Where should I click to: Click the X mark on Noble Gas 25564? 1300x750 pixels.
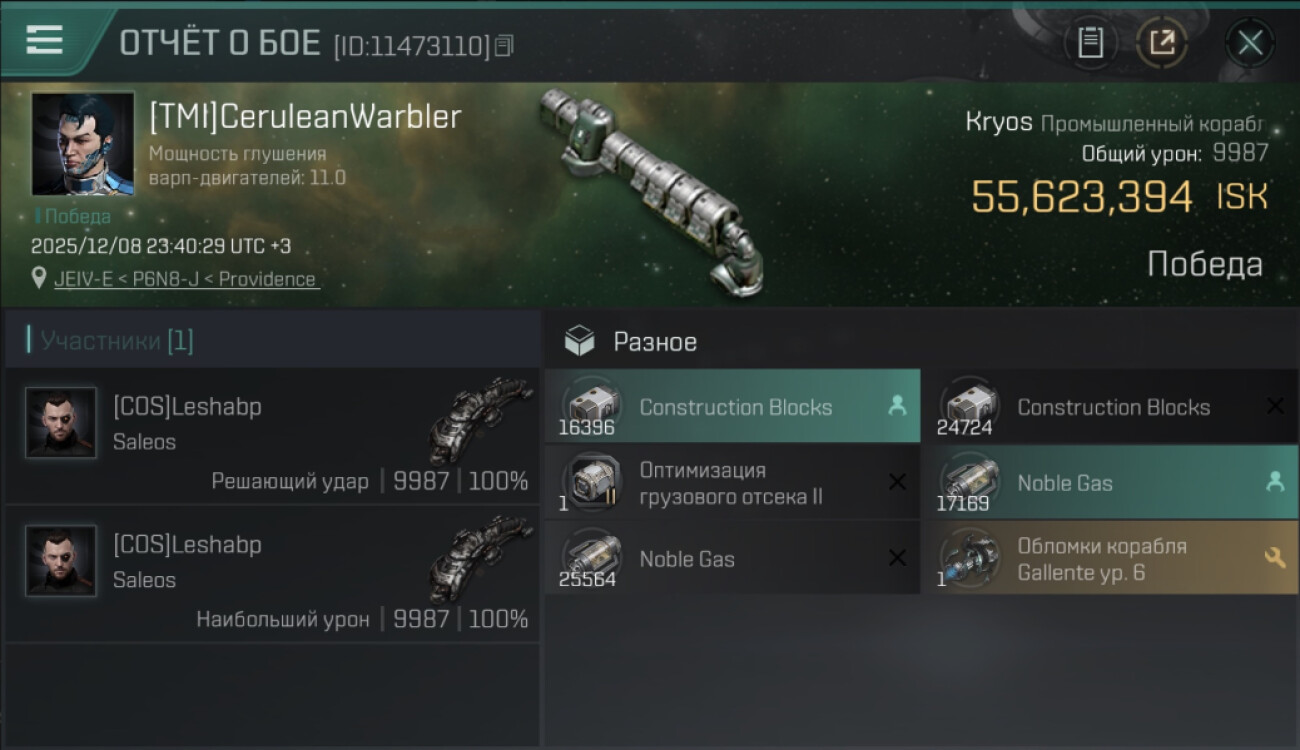click(x=897, y=558)
